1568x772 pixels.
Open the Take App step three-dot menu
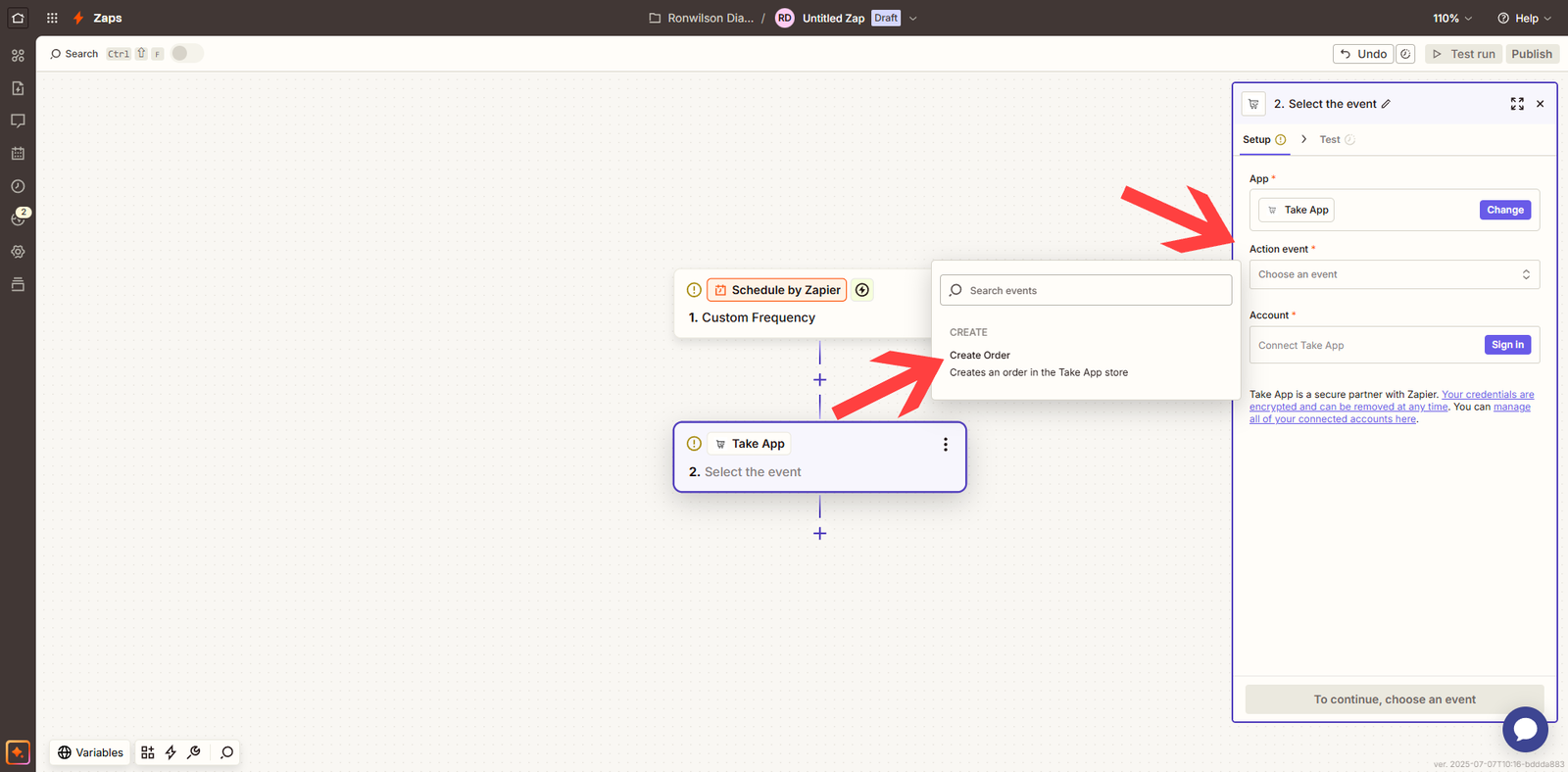pyautogui.click(x=946, y=445)
